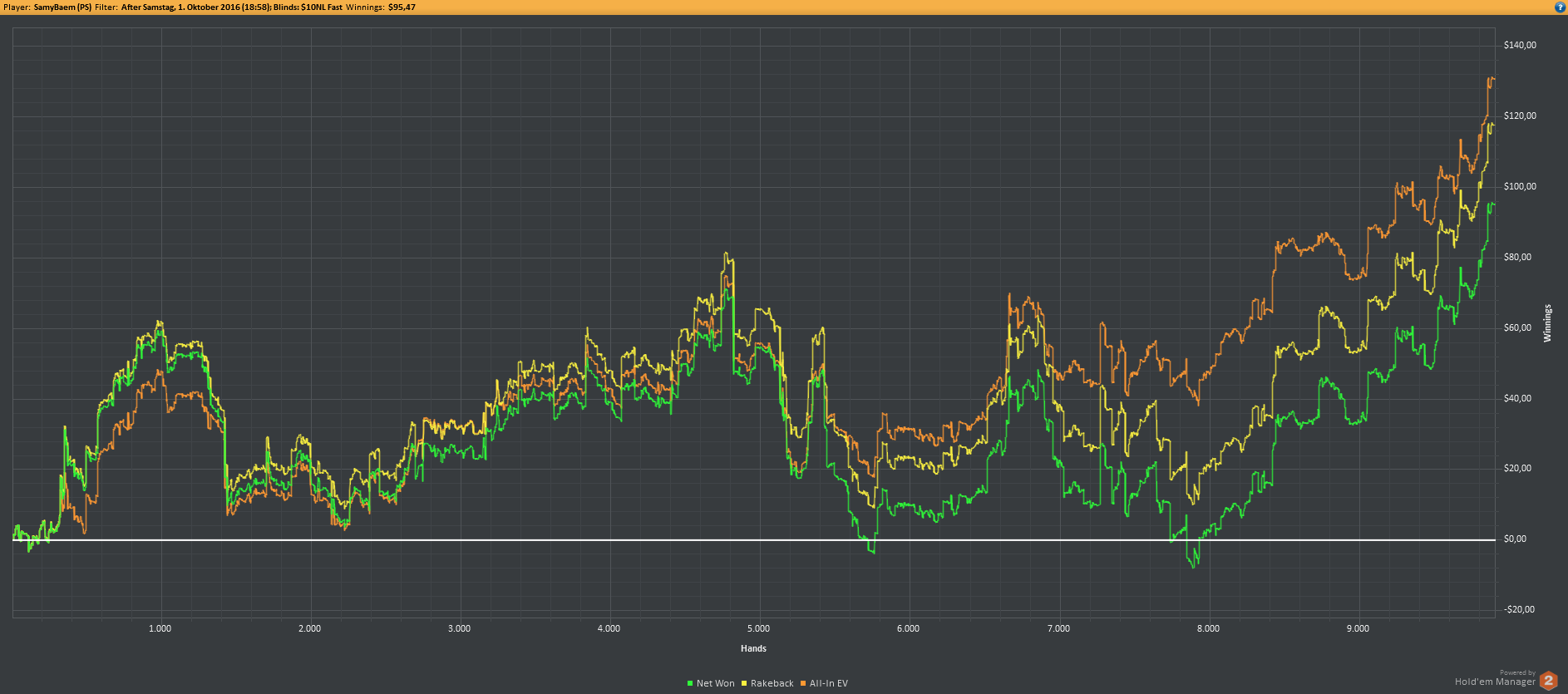Click the vertical "Winnings" y-axis title
The width and height of the screenshot is (1568, 694).
pos(1547,323)
